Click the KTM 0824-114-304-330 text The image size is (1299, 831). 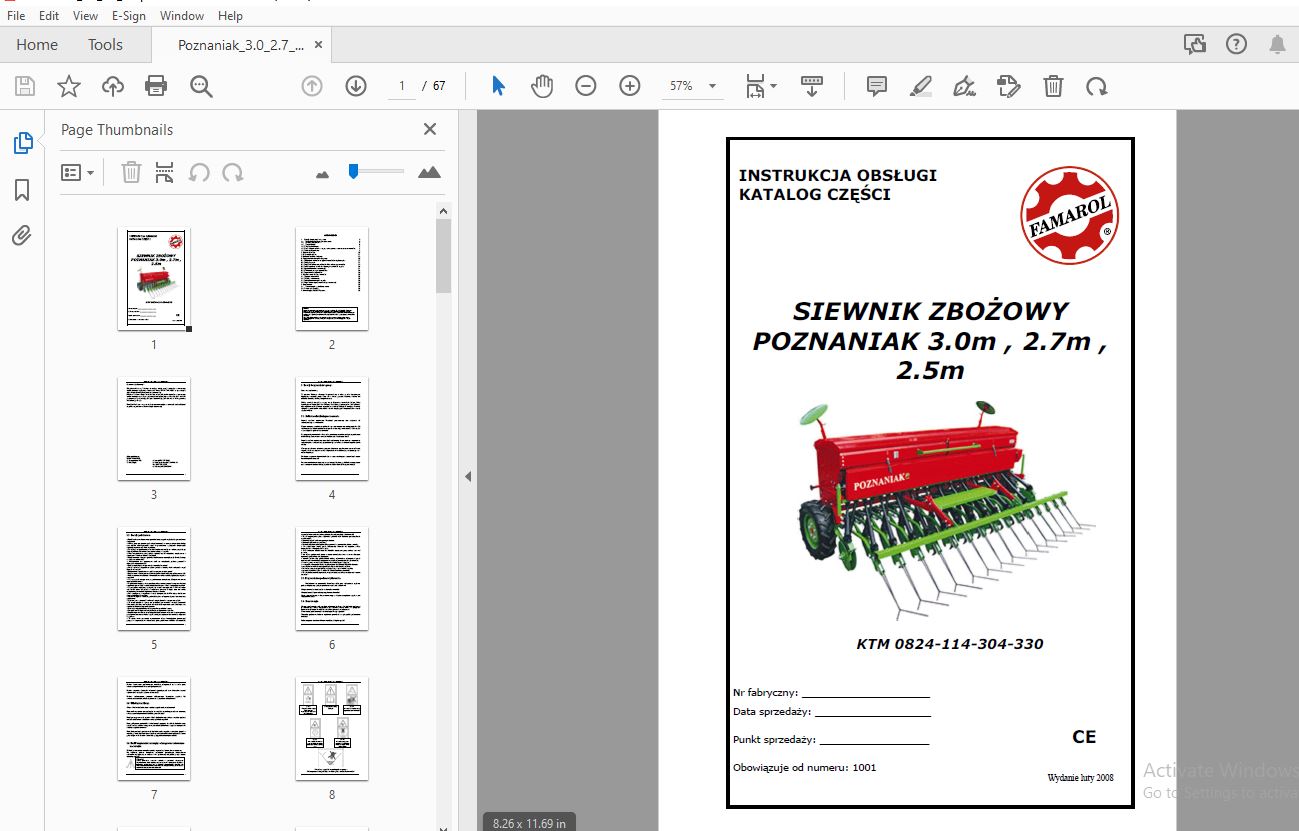[x=950, y=644]
